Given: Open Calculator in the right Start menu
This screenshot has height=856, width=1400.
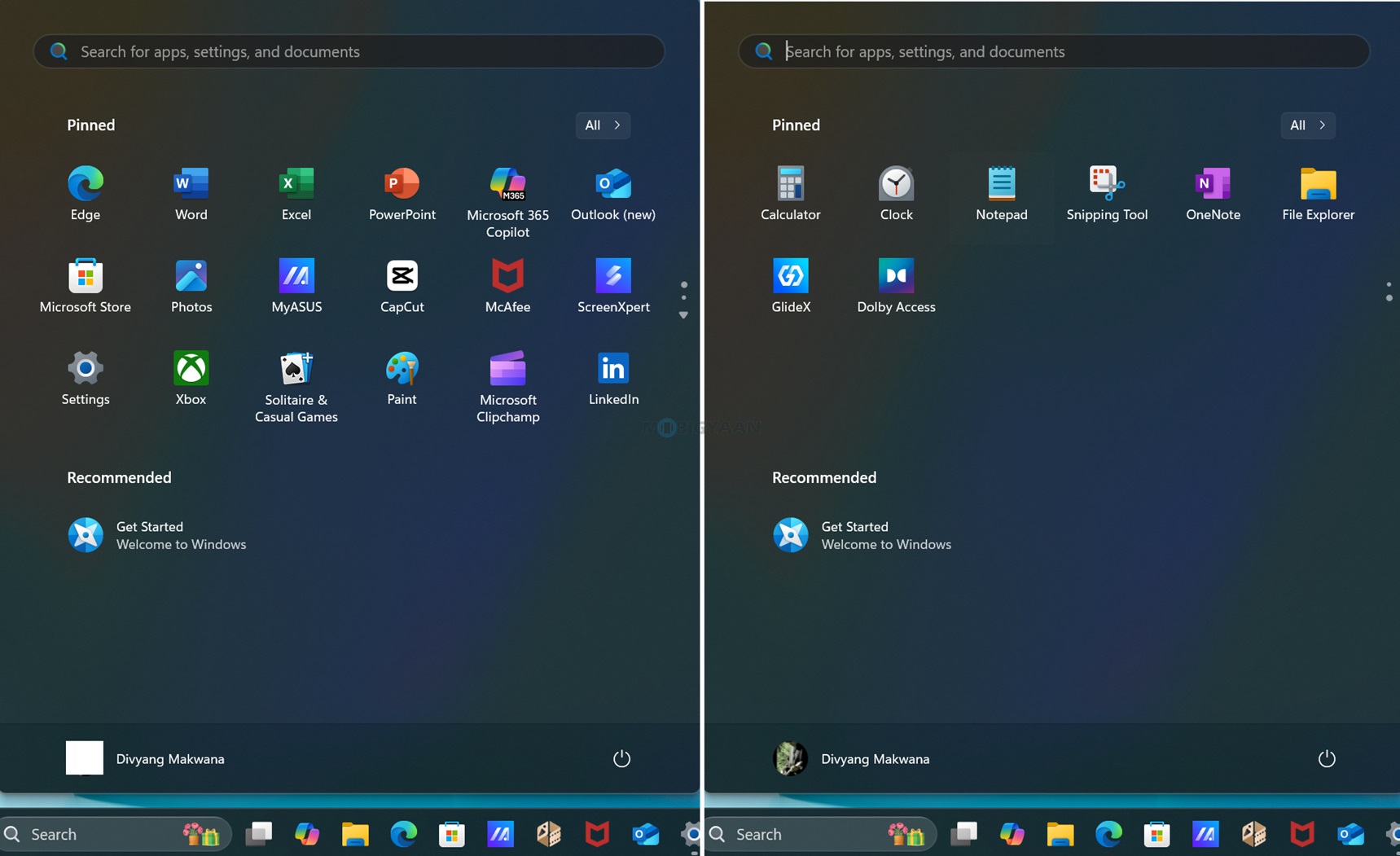Looking at the screenshot, I should (791, 194).
